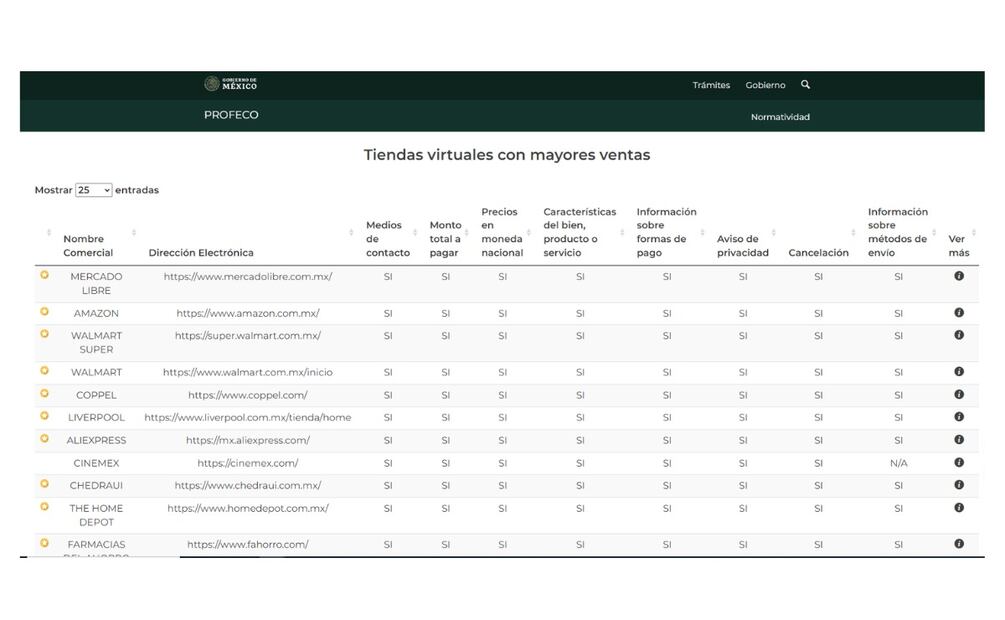Image resolution: width=1005 pixels, height=620 pixels.
Task: Open the Normatividad menu item
Action: pyautogui.click(x=780, y=117)
